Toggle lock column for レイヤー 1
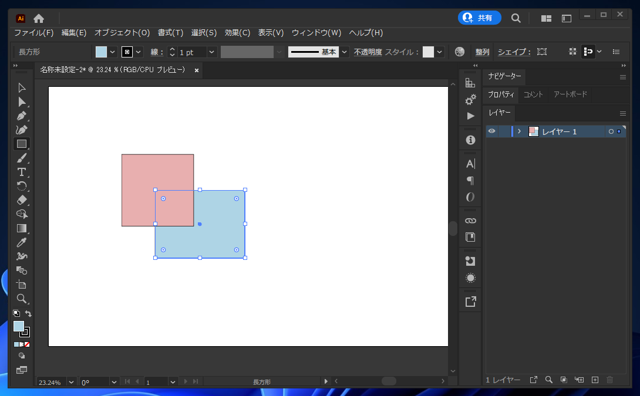The height and width of the screenshot is (396, 640). (504, 131)
